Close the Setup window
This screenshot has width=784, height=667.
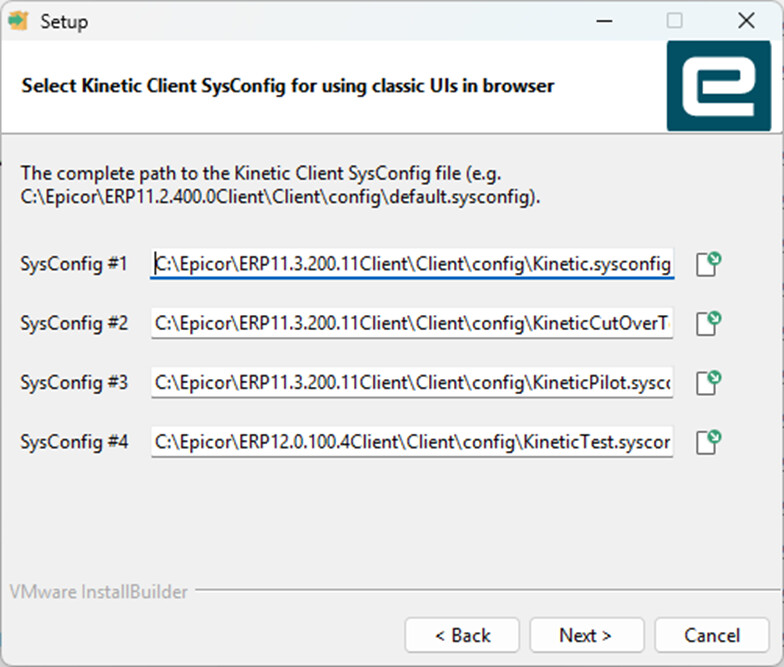tap(746, 21)
